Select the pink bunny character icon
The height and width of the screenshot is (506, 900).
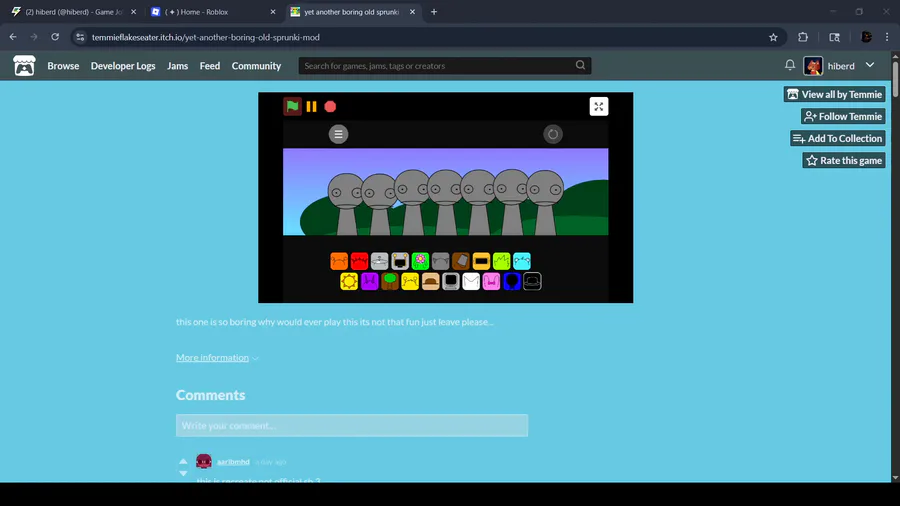(x=491, y=281)
